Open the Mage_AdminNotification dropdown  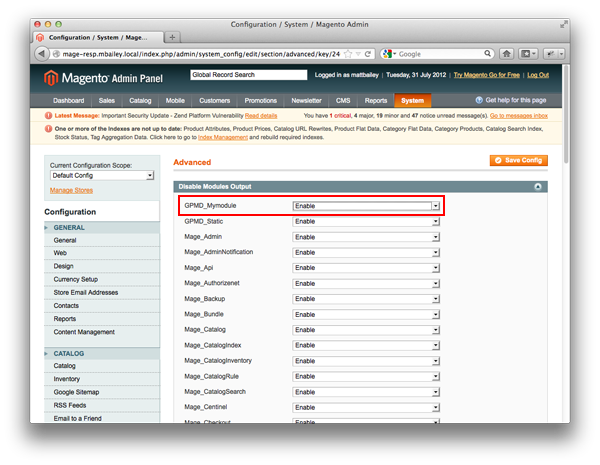coord(366,252)
